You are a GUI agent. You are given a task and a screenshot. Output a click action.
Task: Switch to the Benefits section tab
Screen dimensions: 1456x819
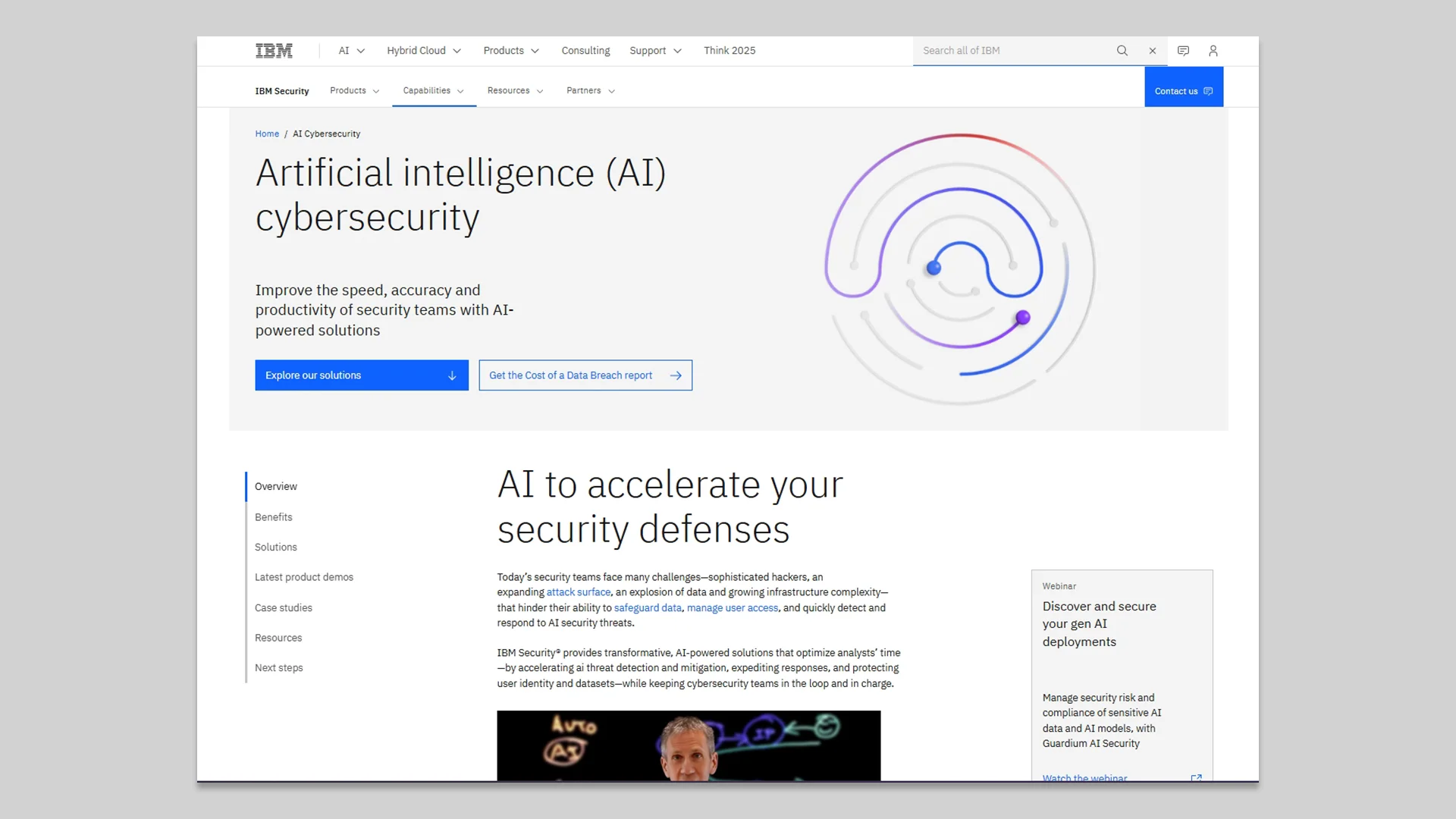pos(273,516)
